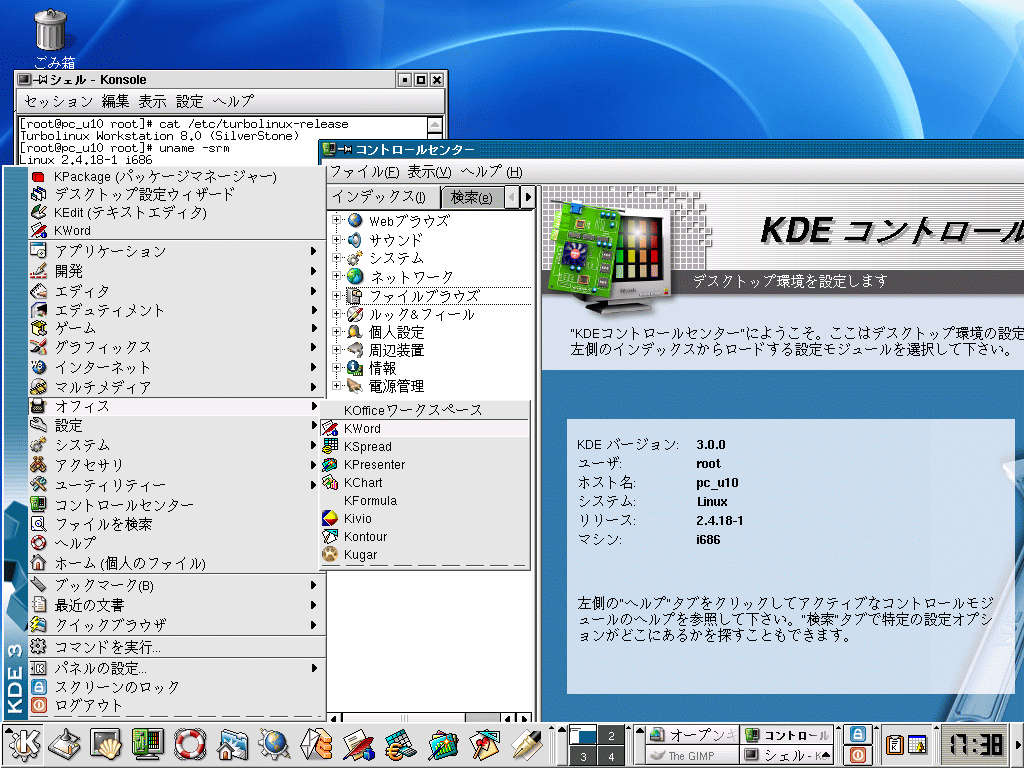The image size is (1024, 768).
Task: Launch the Konsole shell-and-screen icon in the panel
Action: (x=106, y=744)
